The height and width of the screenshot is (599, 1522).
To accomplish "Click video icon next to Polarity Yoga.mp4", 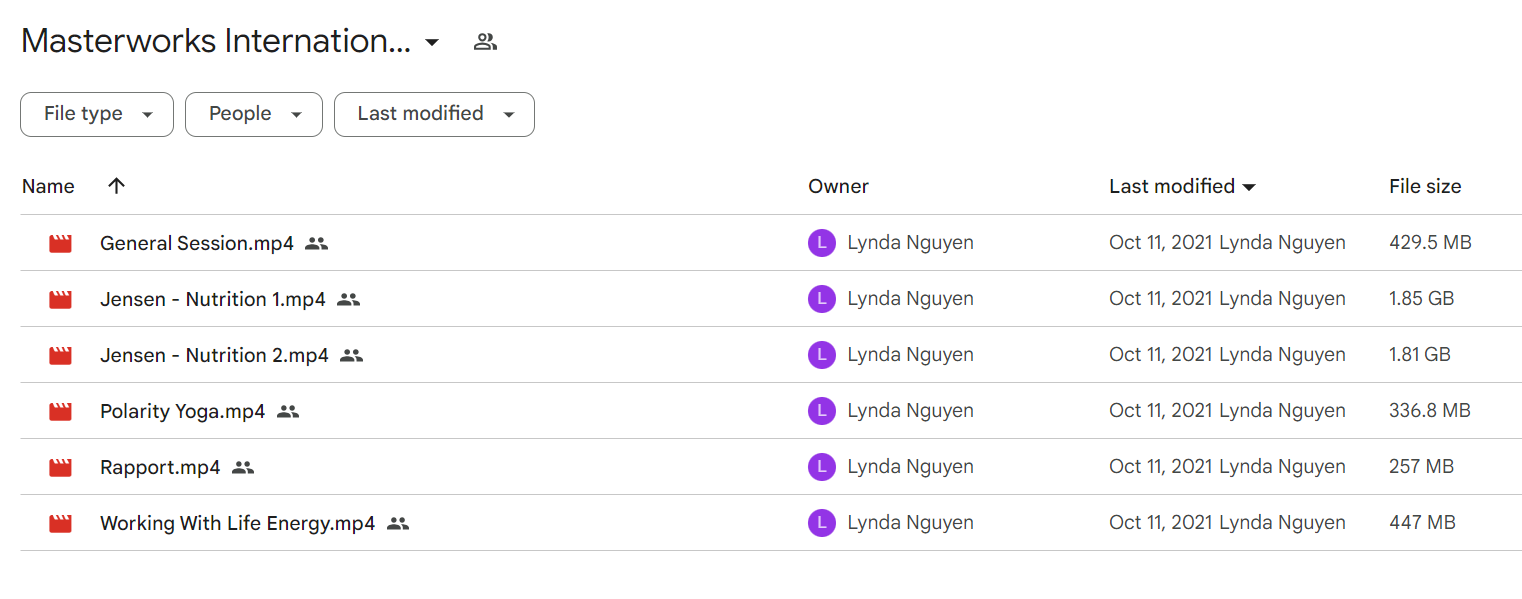I will click(x=61, y=411).
